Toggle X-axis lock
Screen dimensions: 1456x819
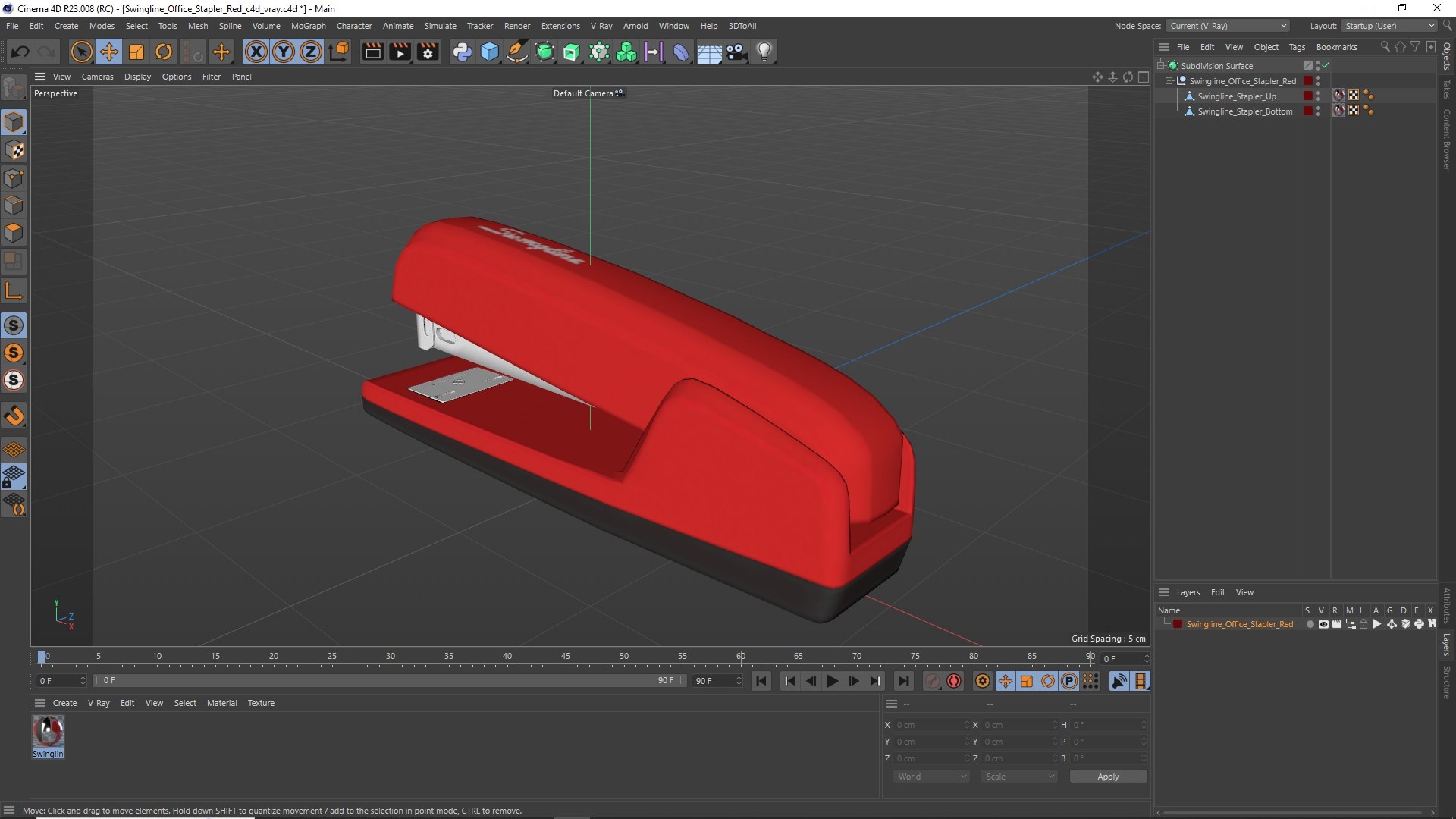tap(256, 52)
